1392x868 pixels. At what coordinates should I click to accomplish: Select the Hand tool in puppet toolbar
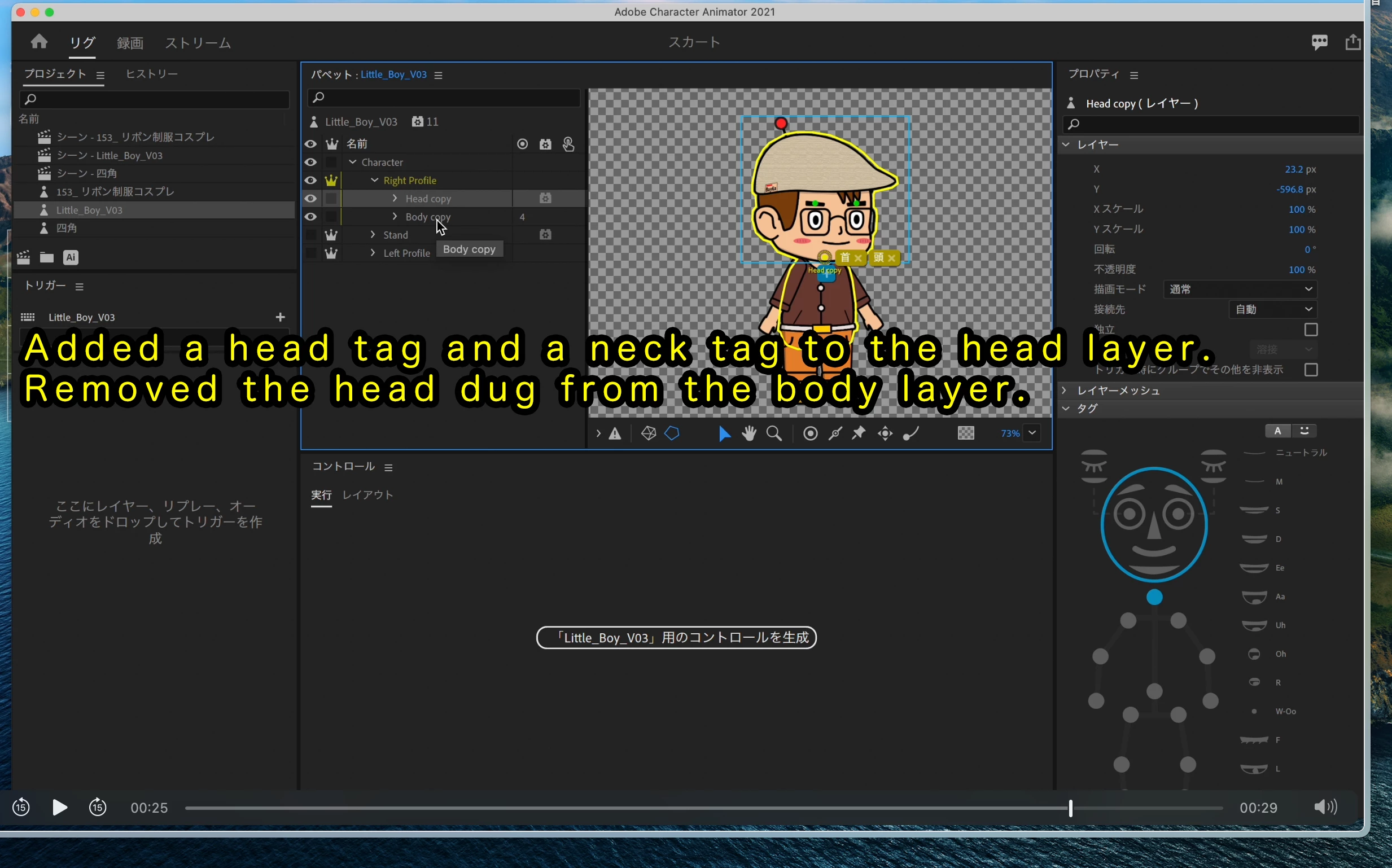[748, 433]
